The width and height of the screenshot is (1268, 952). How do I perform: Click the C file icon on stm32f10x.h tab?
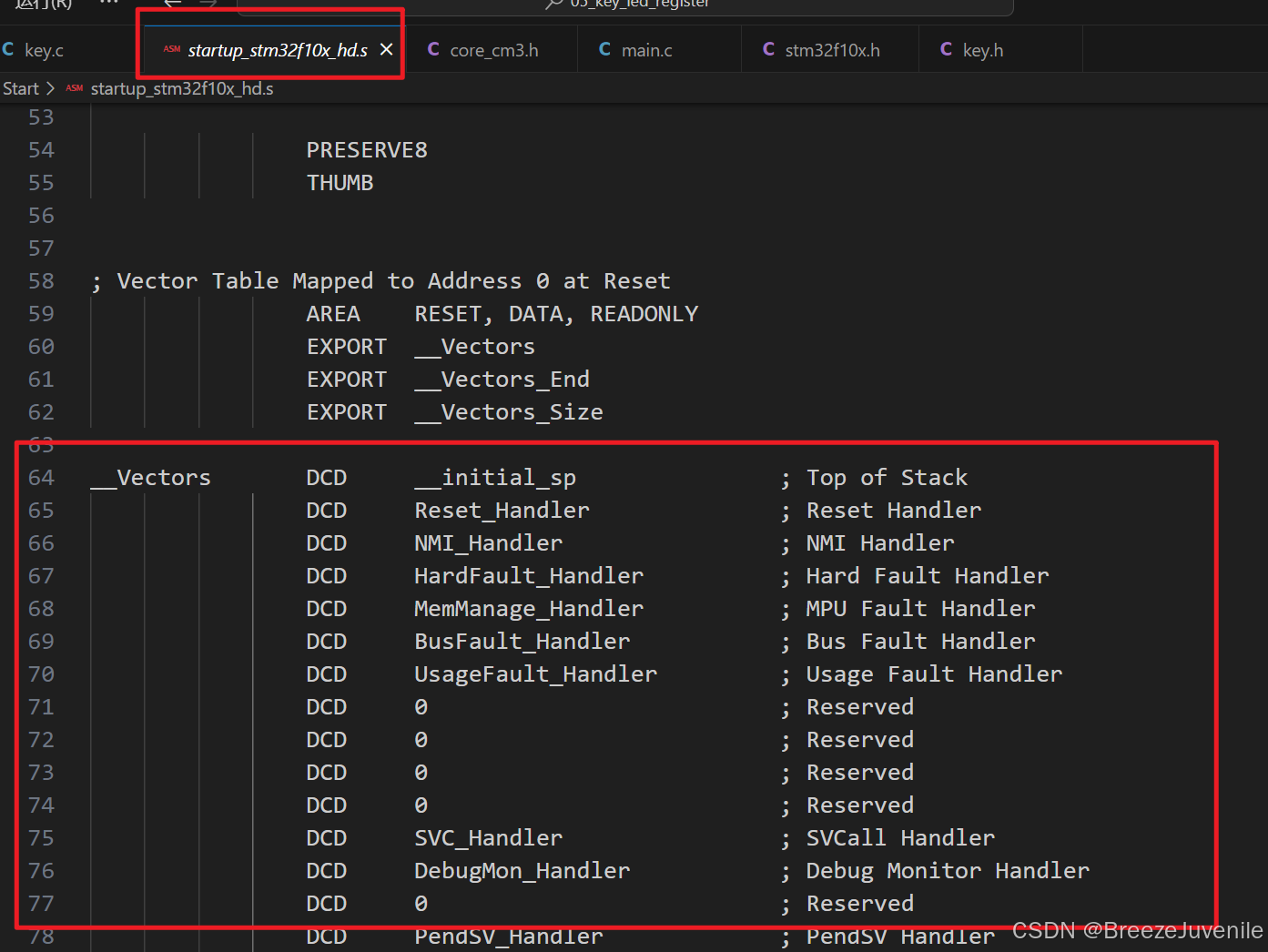coord(768,49)
